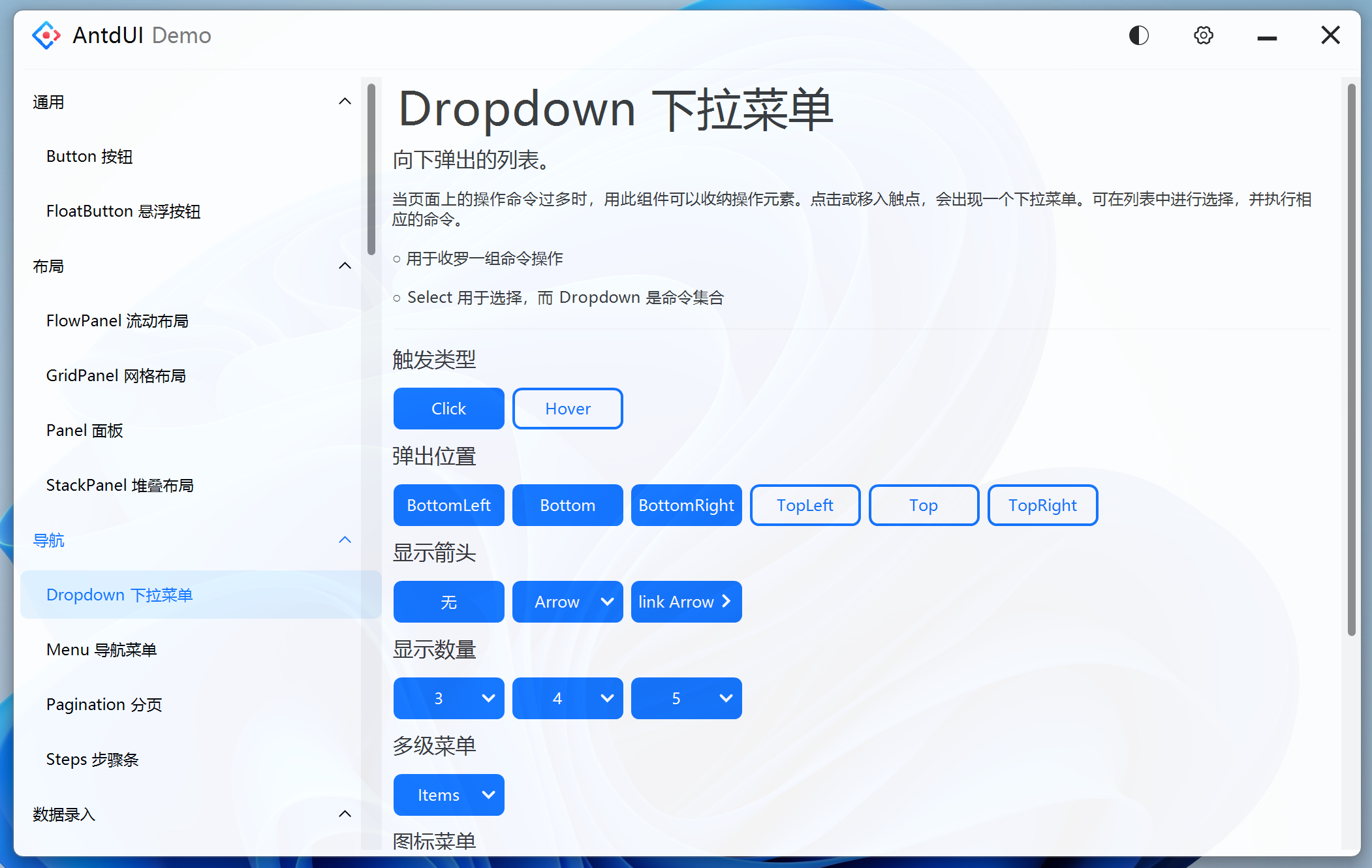
Task: Click the AntdUI logo icon
Action: click(46, 35)
